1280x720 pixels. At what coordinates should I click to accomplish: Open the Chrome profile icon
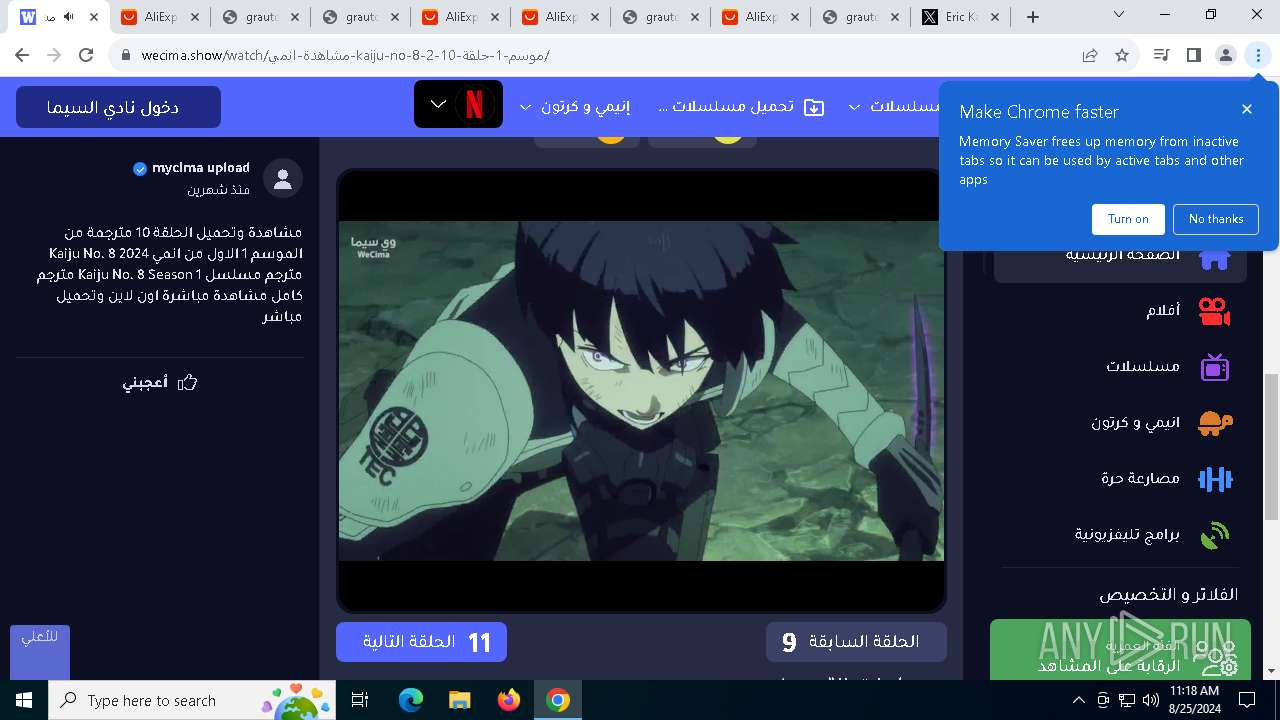click(x=1226, y=56)
